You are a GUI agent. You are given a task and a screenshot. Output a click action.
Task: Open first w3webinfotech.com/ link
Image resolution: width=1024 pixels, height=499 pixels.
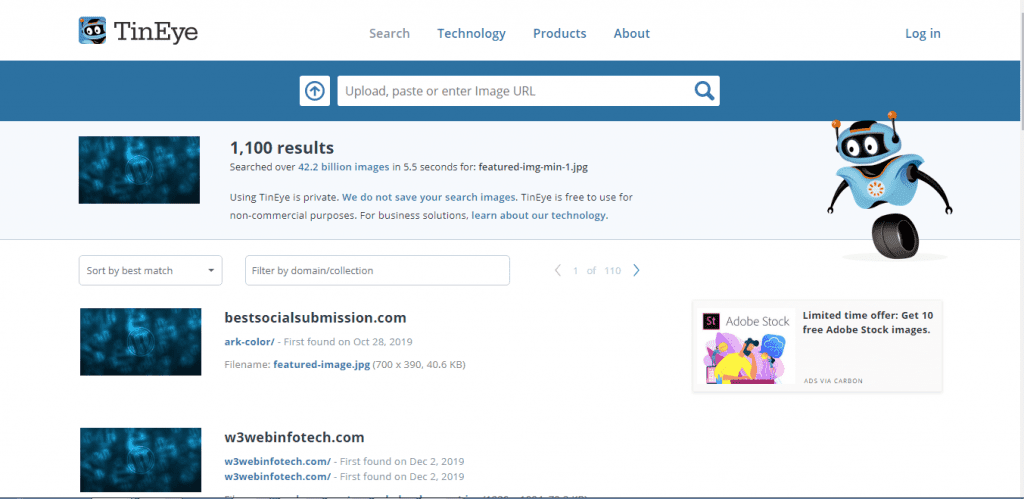[278, 460]
